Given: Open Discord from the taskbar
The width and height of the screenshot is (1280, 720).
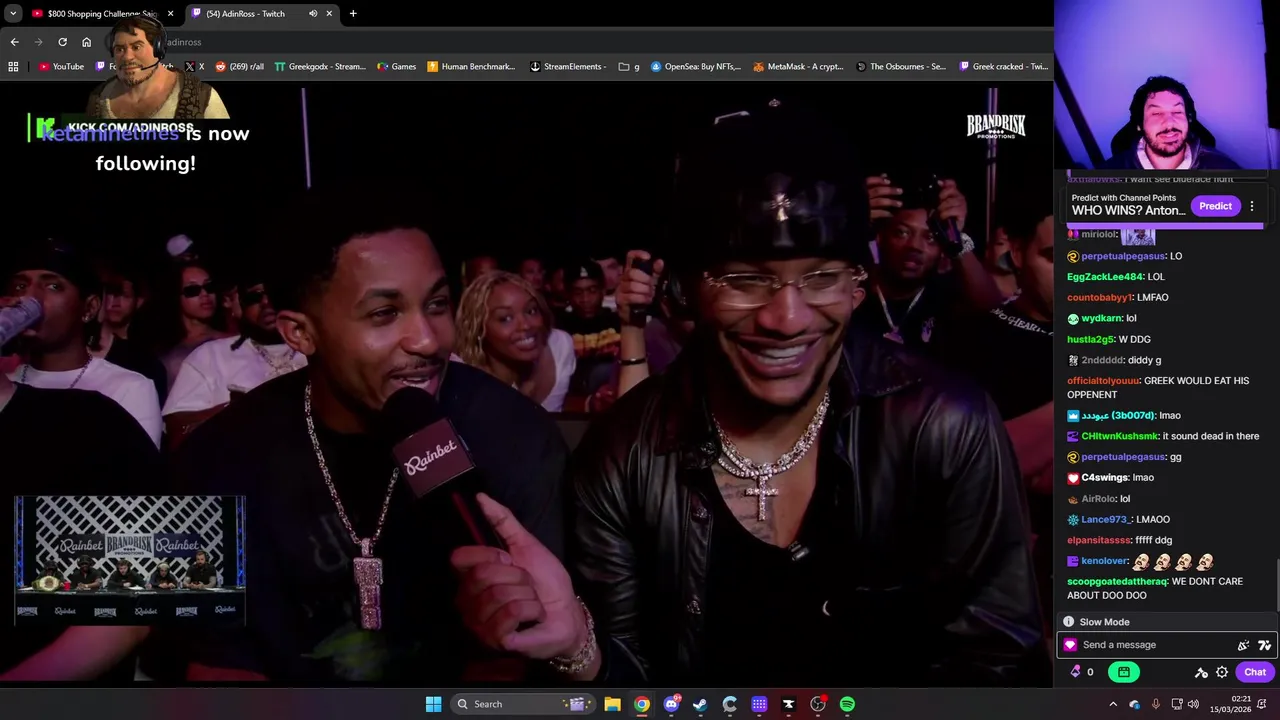Looking at the screenshot, I should [x=672, y=704].
